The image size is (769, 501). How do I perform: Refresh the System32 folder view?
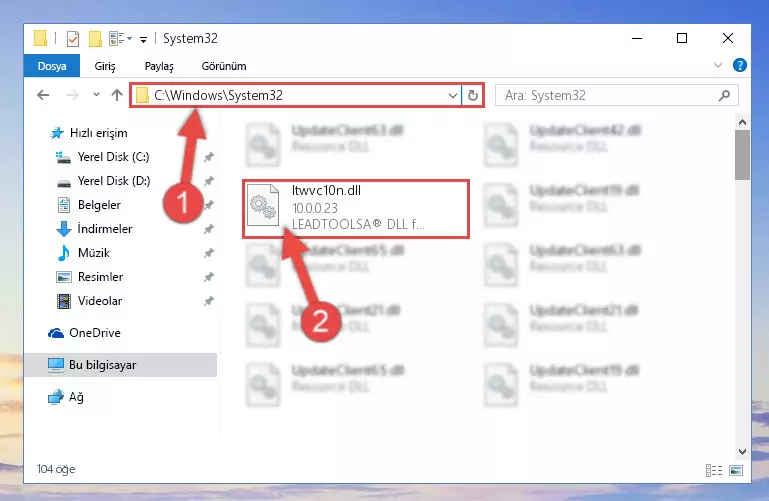click(473, 95)
